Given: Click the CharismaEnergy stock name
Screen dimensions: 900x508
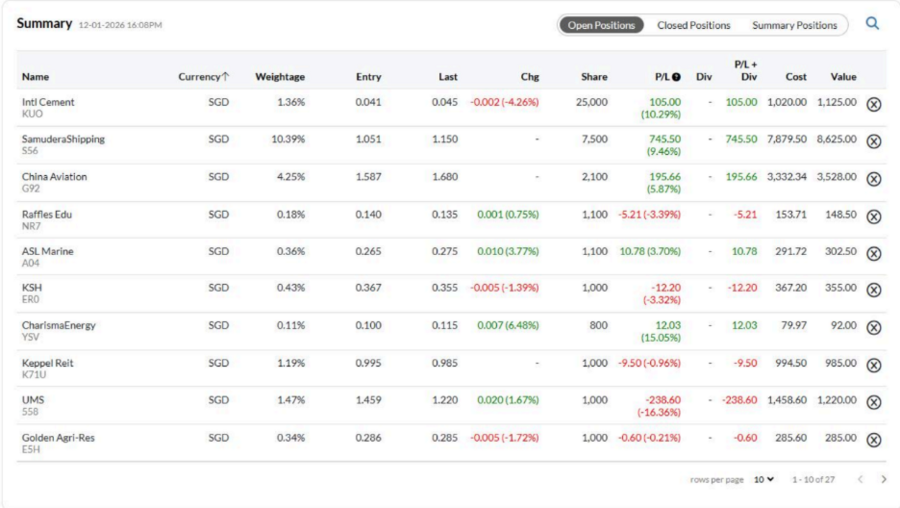Looking at the screenshot, I should 59,325.
